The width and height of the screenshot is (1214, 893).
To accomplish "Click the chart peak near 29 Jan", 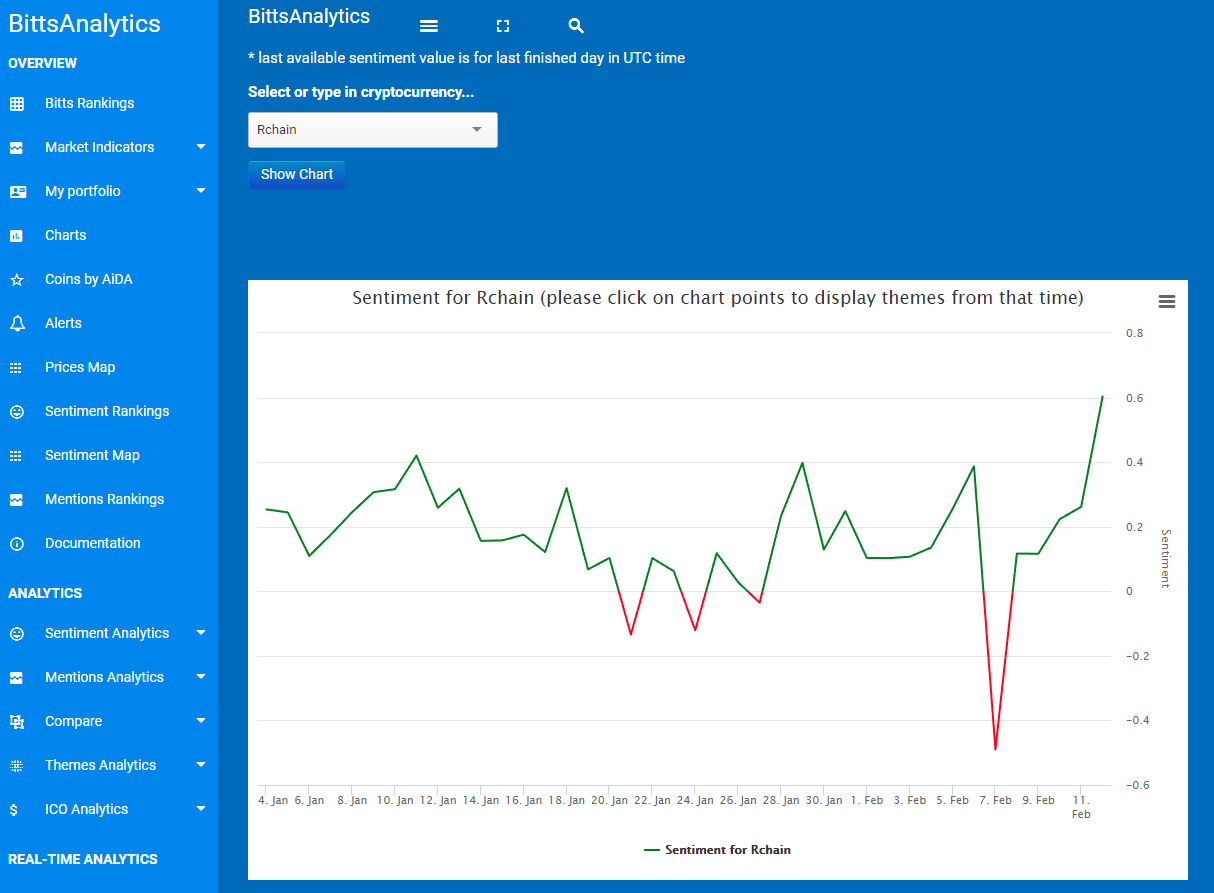I will pos(802,463).
